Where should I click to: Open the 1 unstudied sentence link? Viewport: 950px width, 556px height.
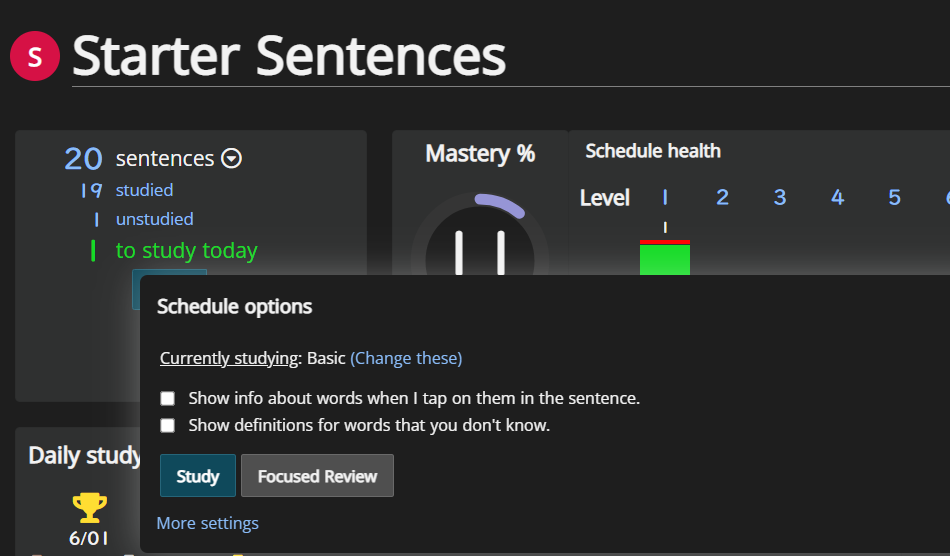click(154, 219)
